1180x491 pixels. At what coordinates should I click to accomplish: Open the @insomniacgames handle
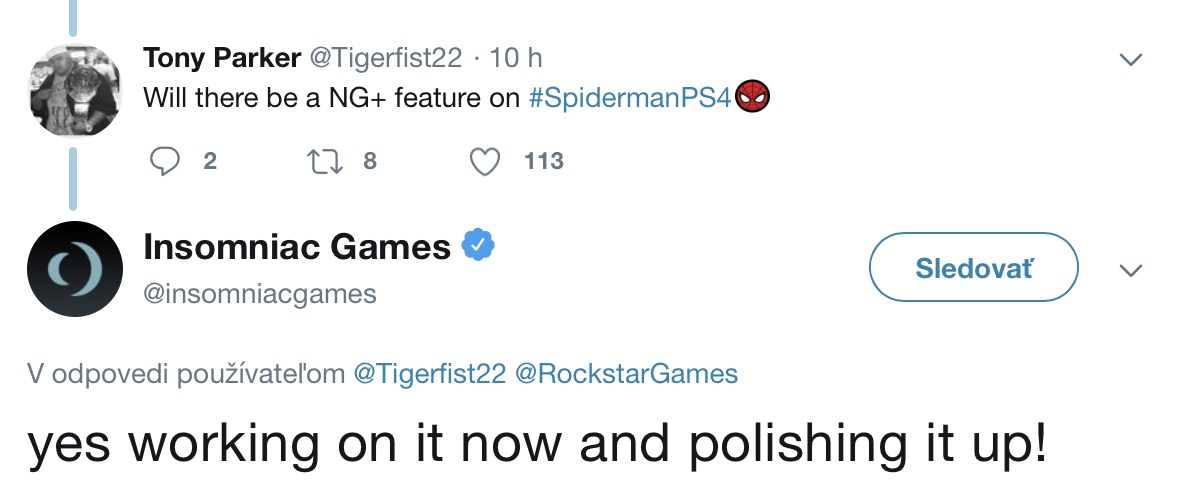pos(260,293)
